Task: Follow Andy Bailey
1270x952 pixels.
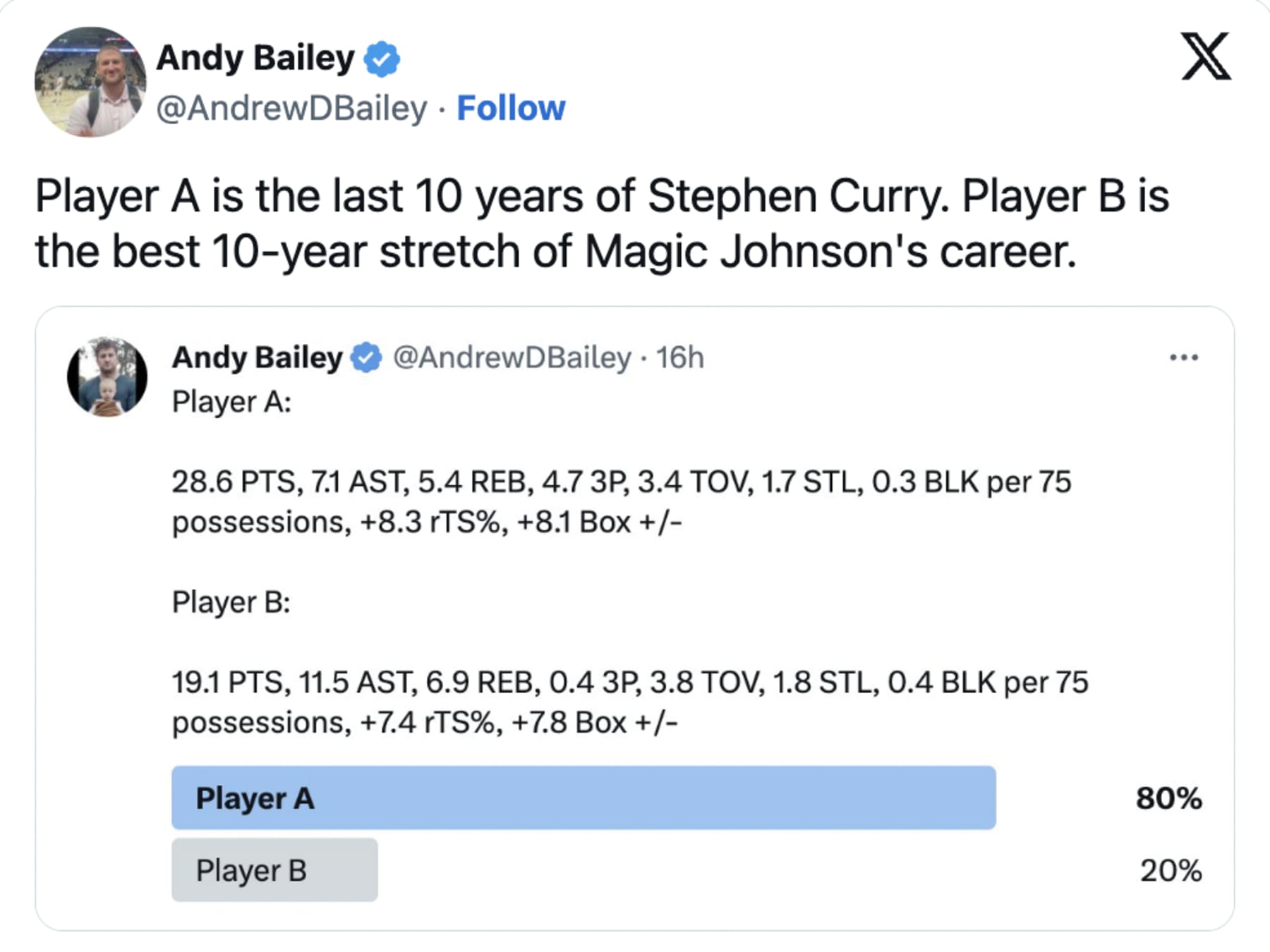Action: [511, 108]
